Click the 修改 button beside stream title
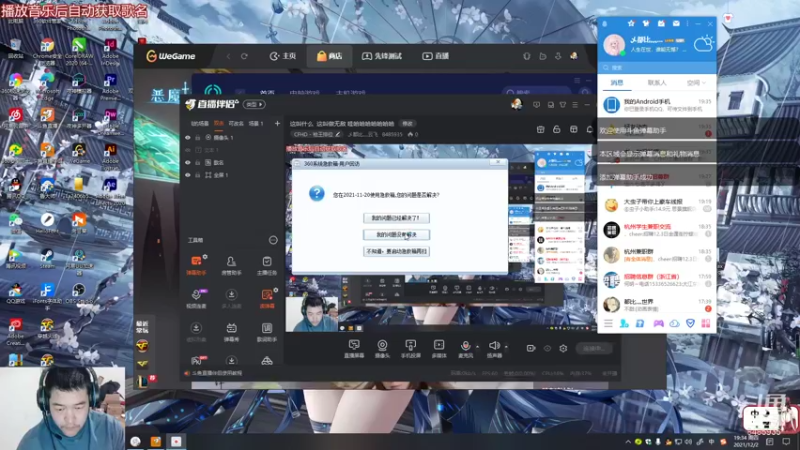This screenshot has width=800, height=450. pos(407,123)
